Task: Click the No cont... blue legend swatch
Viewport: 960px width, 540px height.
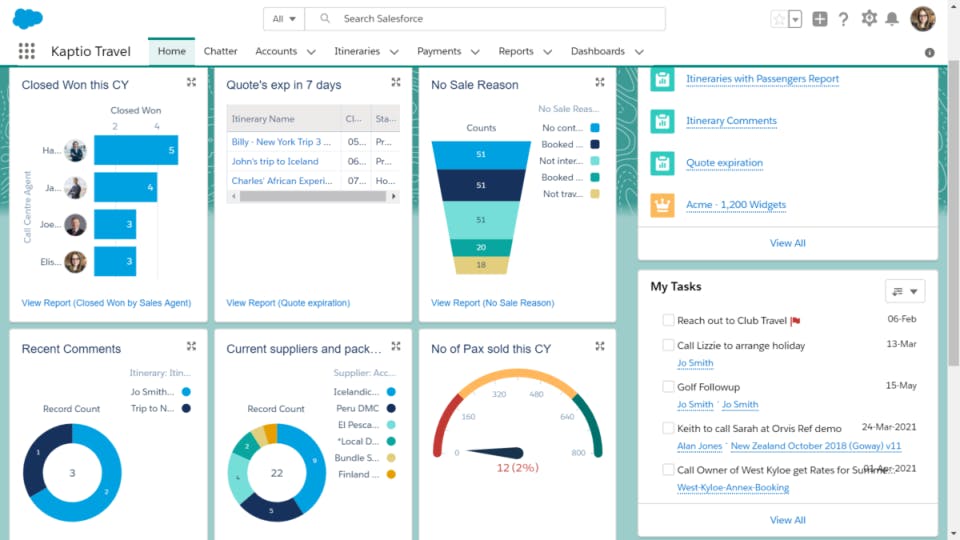Action: pyautogui.click(x=594, y=128)
